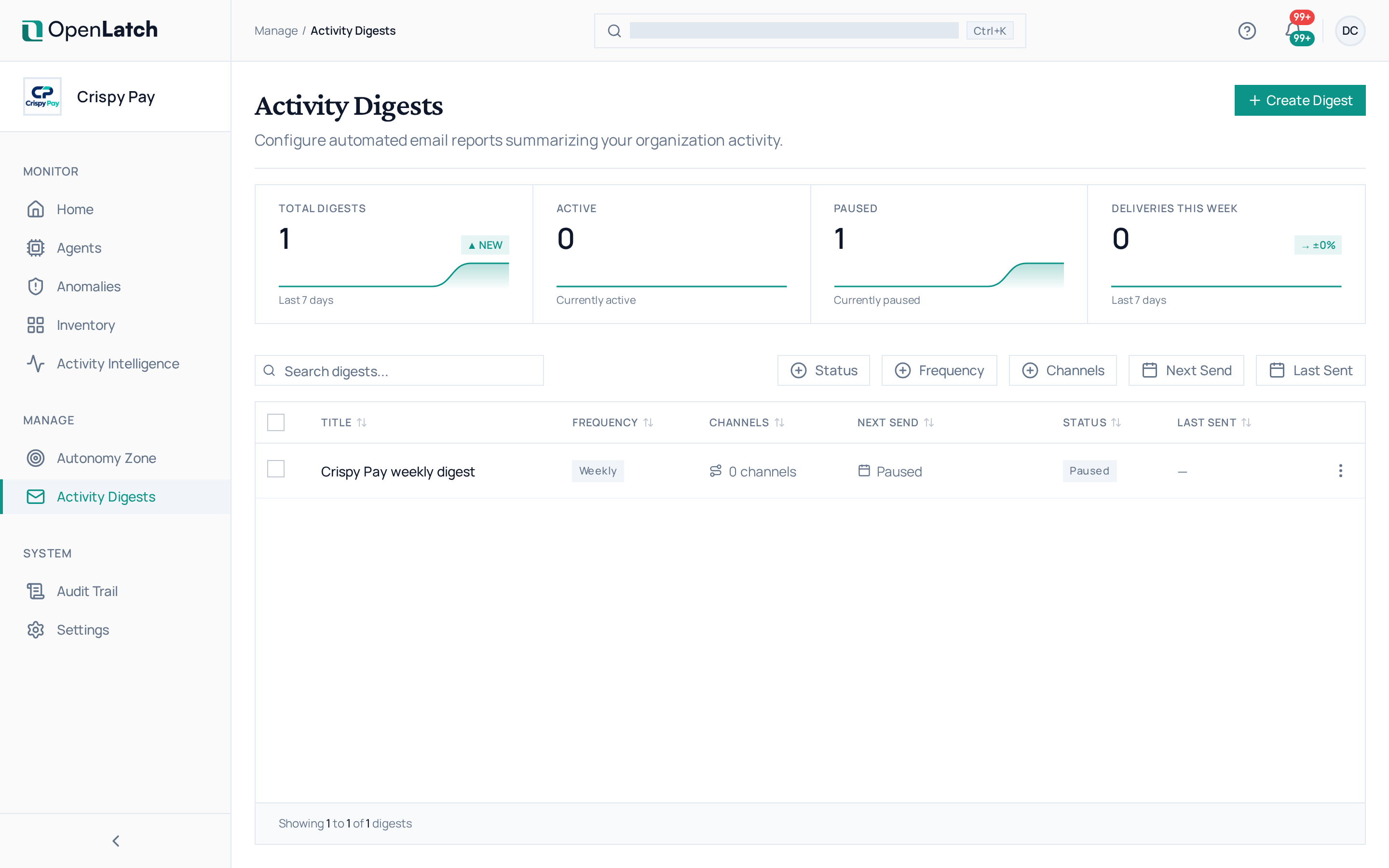Open the Frequency filter
Viewport: 1389px width, 868px height.
[x=939, y=370]
